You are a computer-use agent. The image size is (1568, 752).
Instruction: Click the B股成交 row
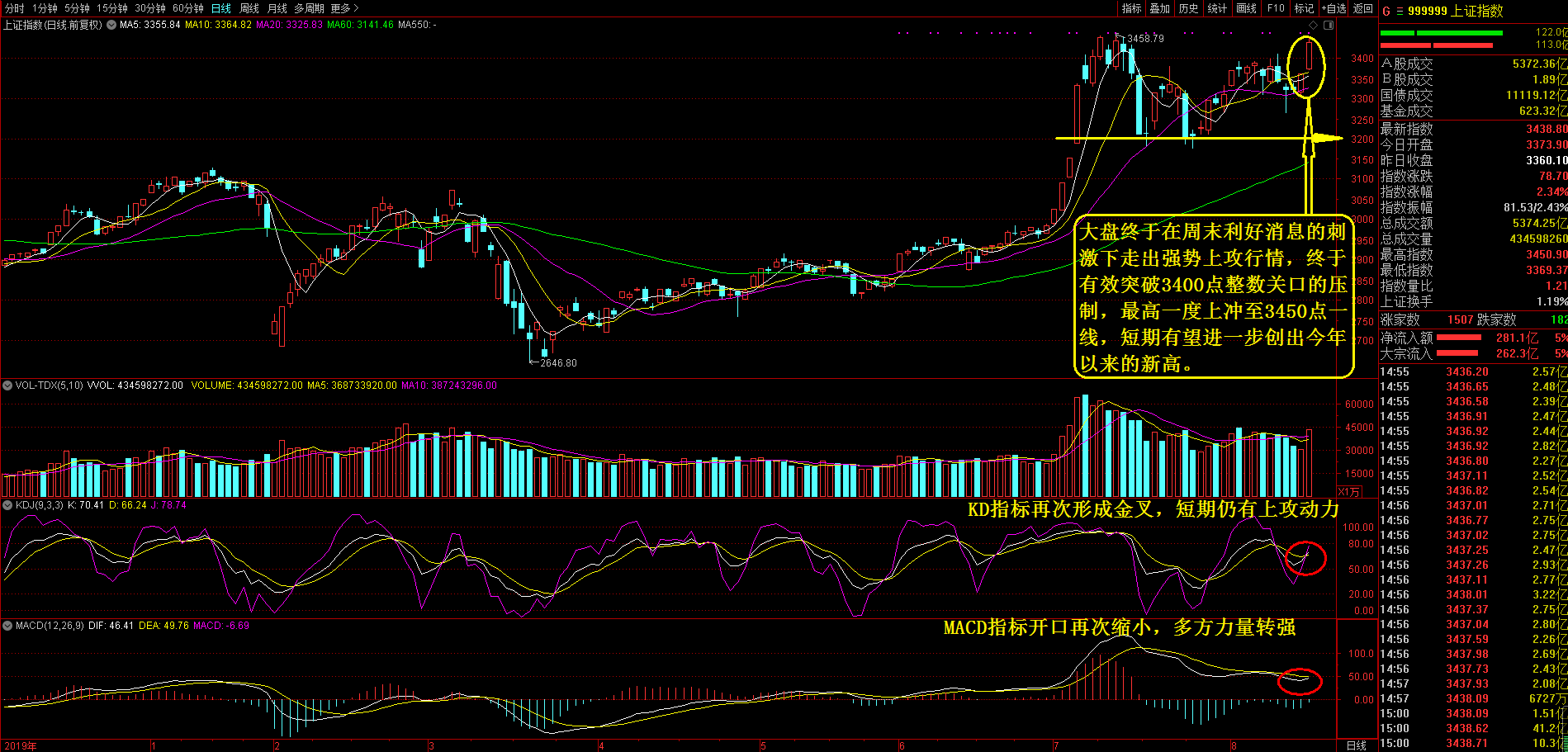(1473, 79)
